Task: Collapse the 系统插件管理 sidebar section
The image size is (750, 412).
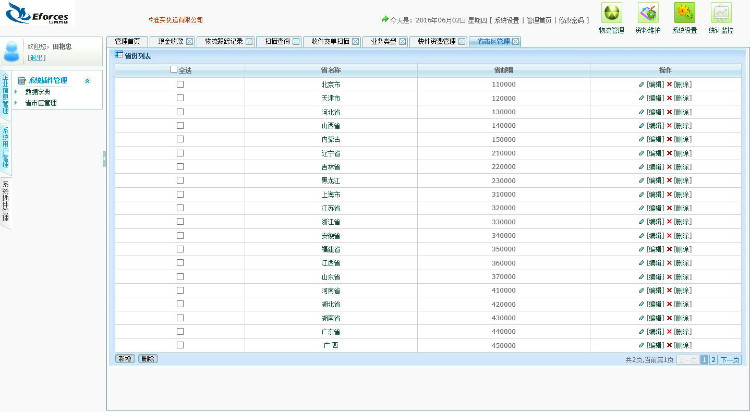Action: pos(88,80)
